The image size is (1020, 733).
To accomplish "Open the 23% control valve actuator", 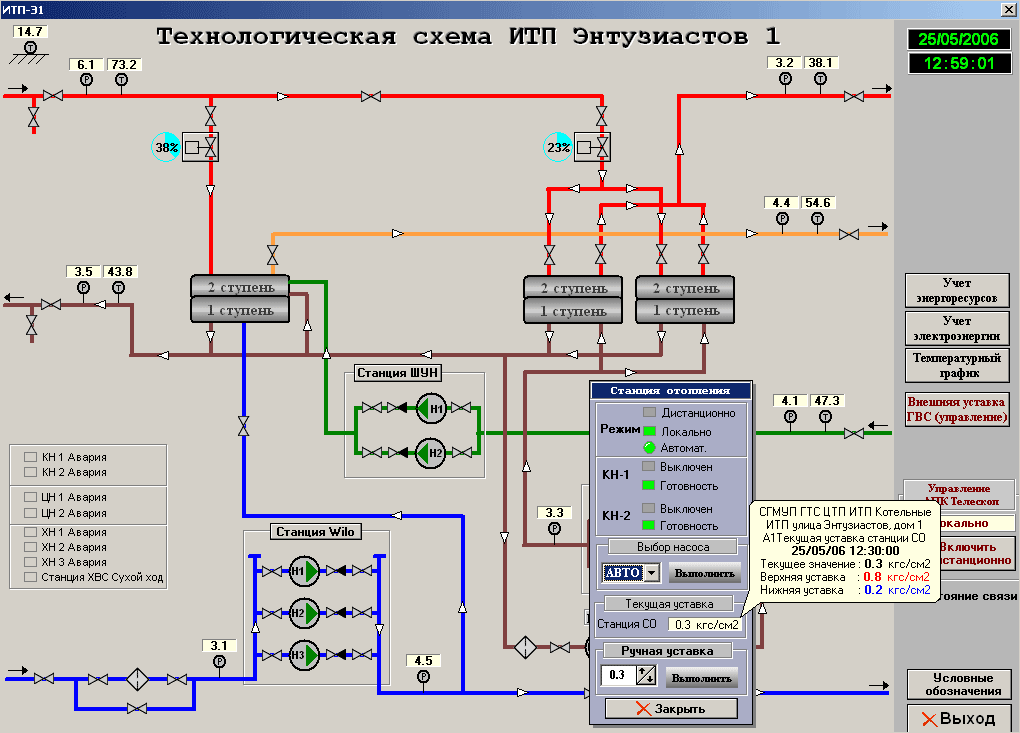I will tap(593, 147).
